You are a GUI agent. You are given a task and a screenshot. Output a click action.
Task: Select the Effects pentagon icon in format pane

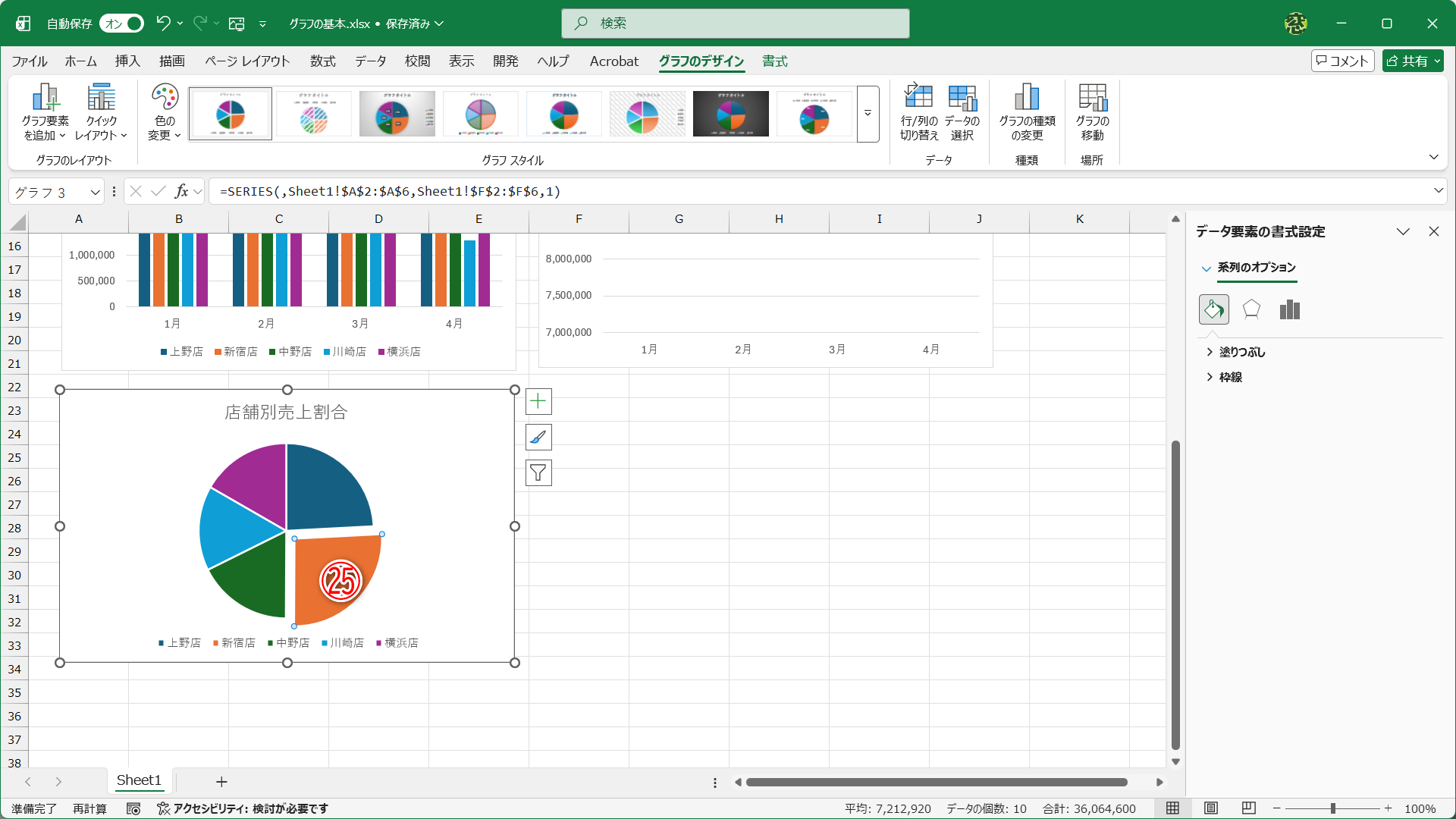[x=1251, y=309]
